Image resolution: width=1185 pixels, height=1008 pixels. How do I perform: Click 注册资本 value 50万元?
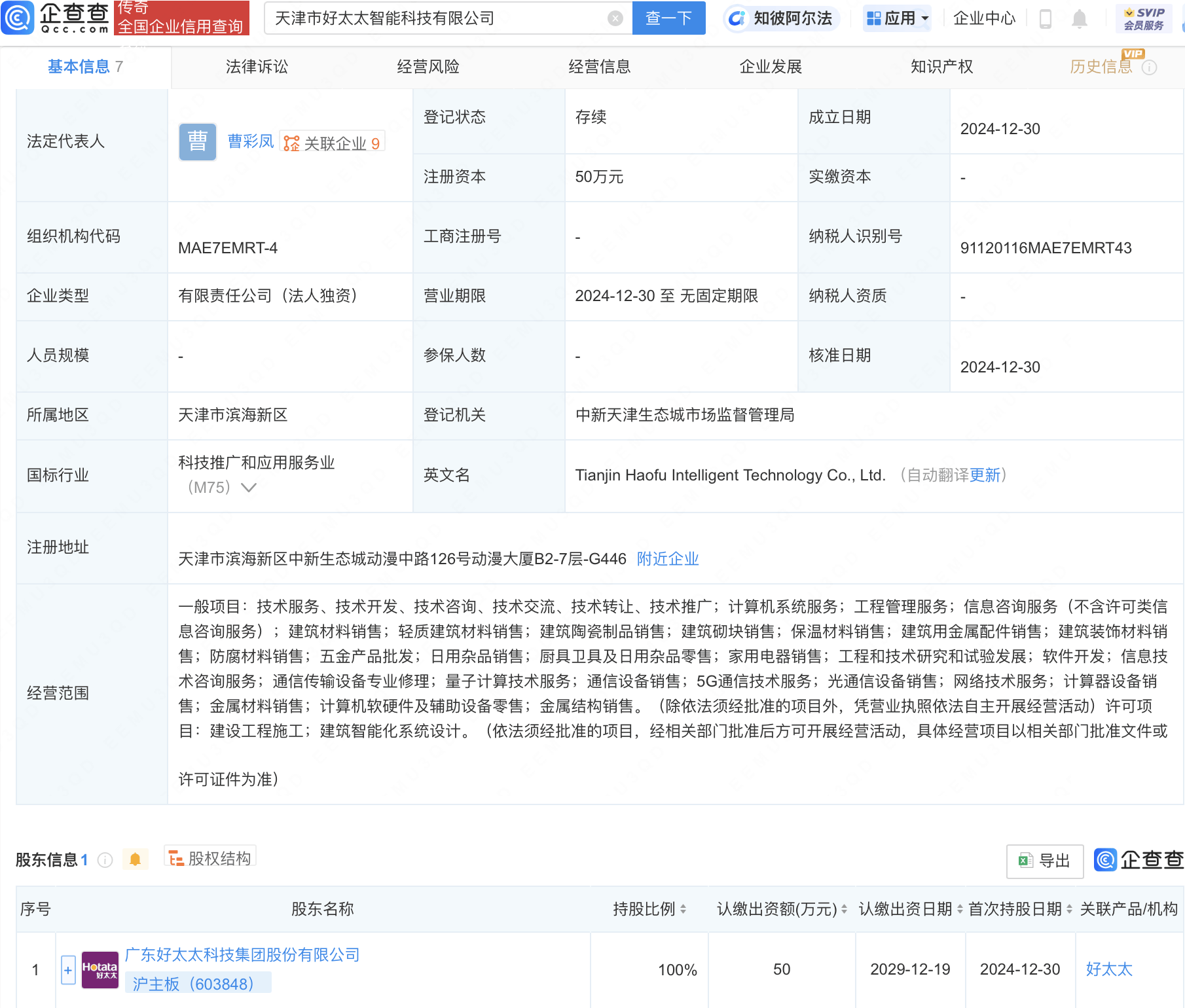pos(599,177)
